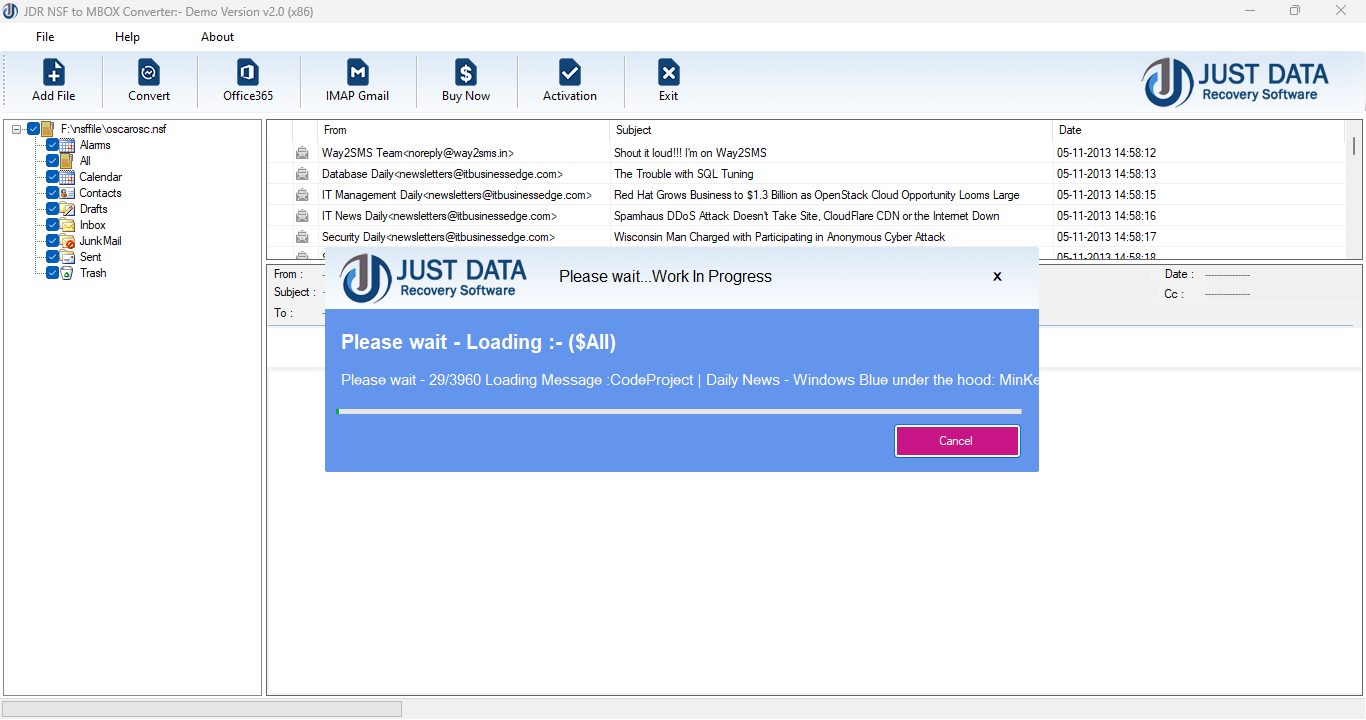Click envelope icon of Way2SMS Team row
This screenshot has width=1366, height=720.
[302, 153]
